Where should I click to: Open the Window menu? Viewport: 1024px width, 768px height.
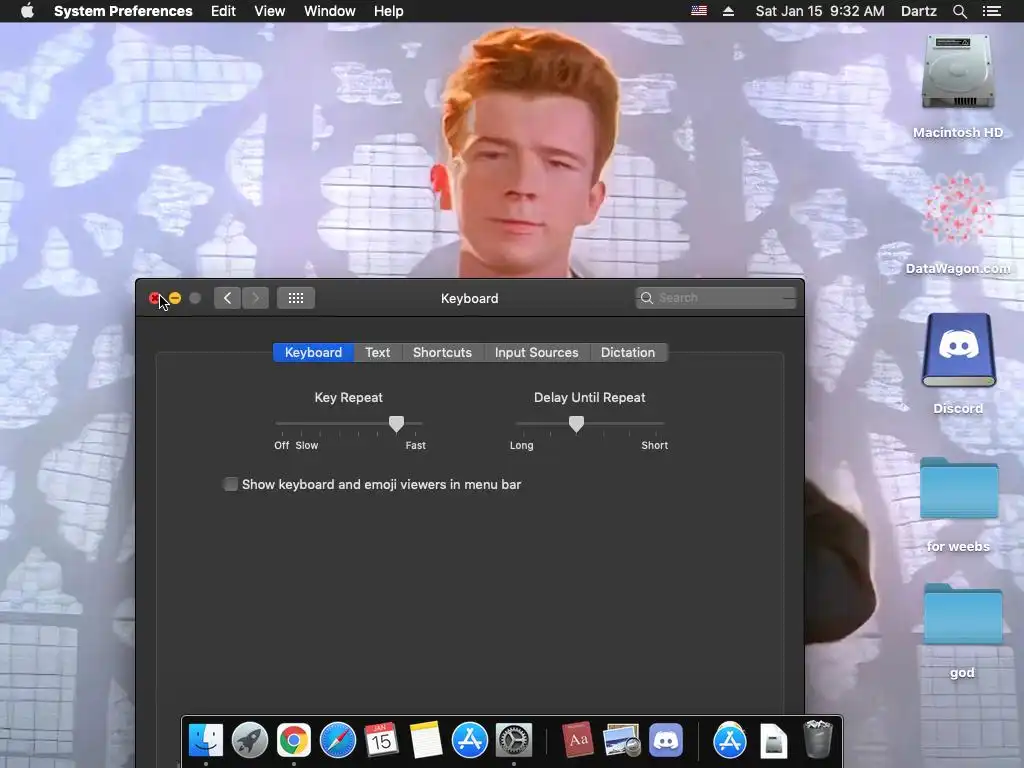tap(330, 11)
